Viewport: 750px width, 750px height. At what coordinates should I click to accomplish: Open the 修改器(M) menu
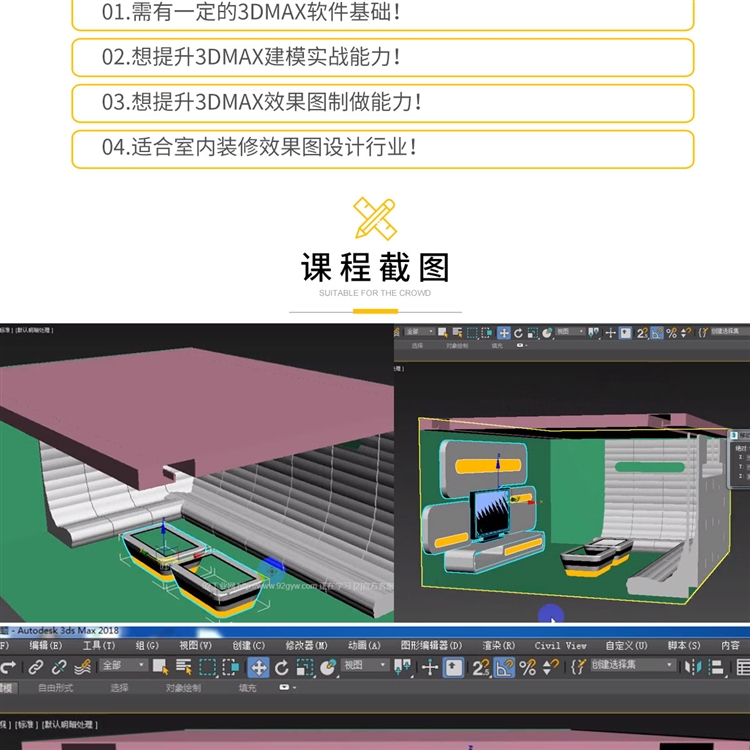pyautogui.click(x=307, y=645)
